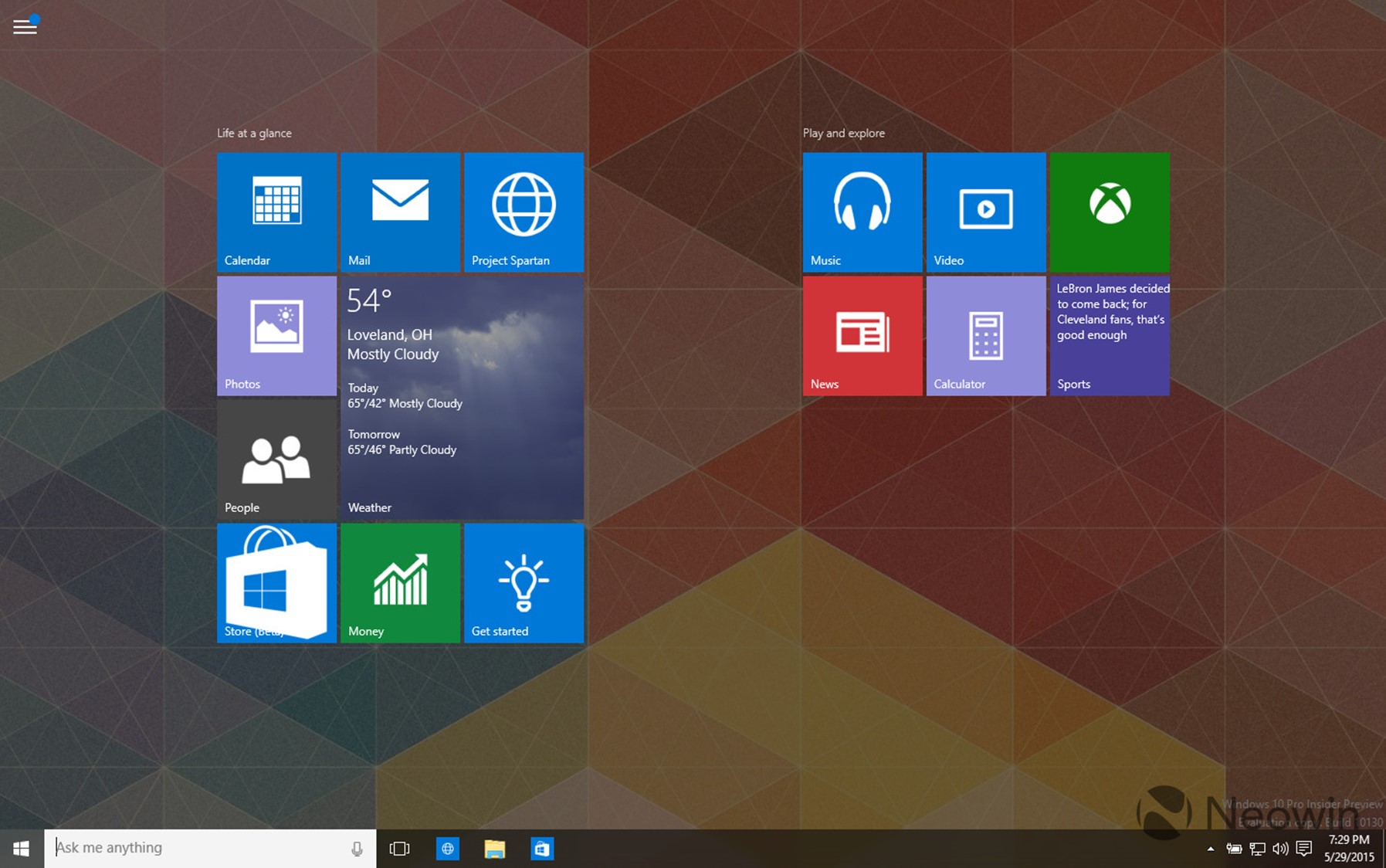Open the News tile
The height and width of the screenshot is (868, 1386).
pos(862,335)
